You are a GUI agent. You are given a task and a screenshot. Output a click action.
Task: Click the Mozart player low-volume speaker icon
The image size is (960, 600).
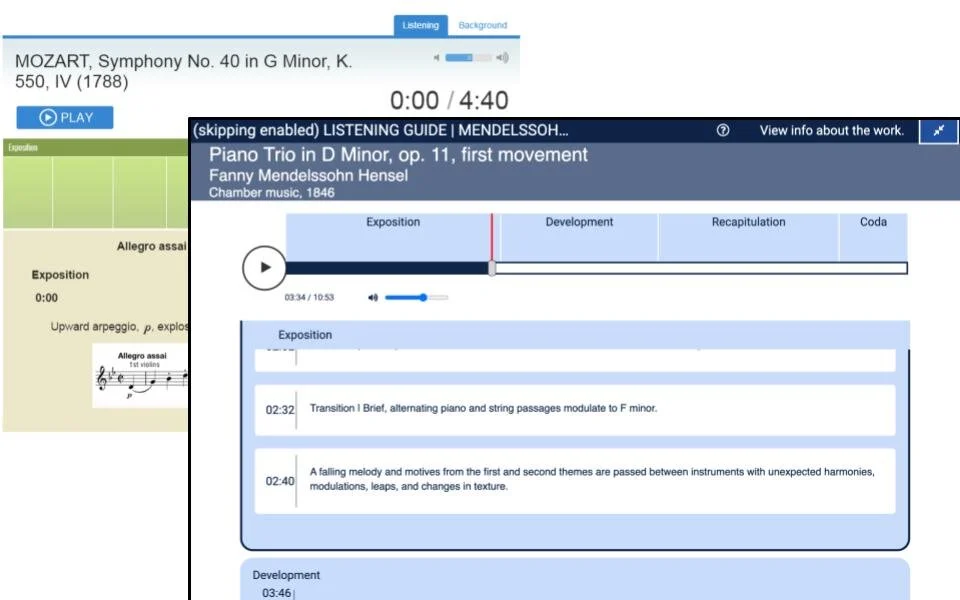tap(437, 58)
